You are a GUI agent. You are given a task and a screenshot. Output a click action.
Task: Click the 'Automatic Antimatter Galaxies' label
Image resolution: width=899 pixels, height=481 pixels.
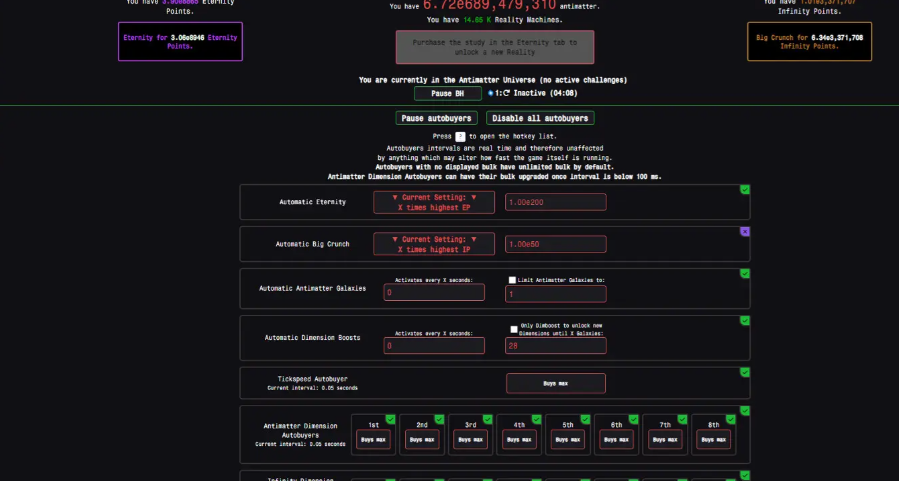[x=312, y=288]
